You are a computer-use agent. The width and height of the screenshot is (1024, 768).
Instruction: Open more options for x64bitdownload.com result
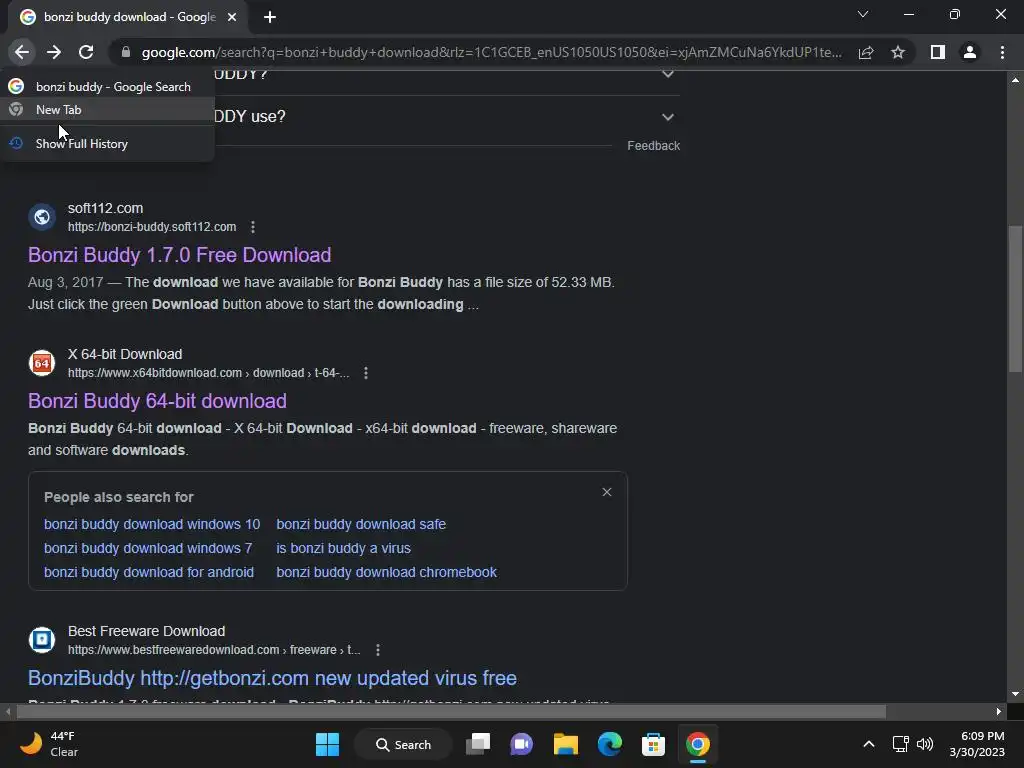click(x=366, y=373)
